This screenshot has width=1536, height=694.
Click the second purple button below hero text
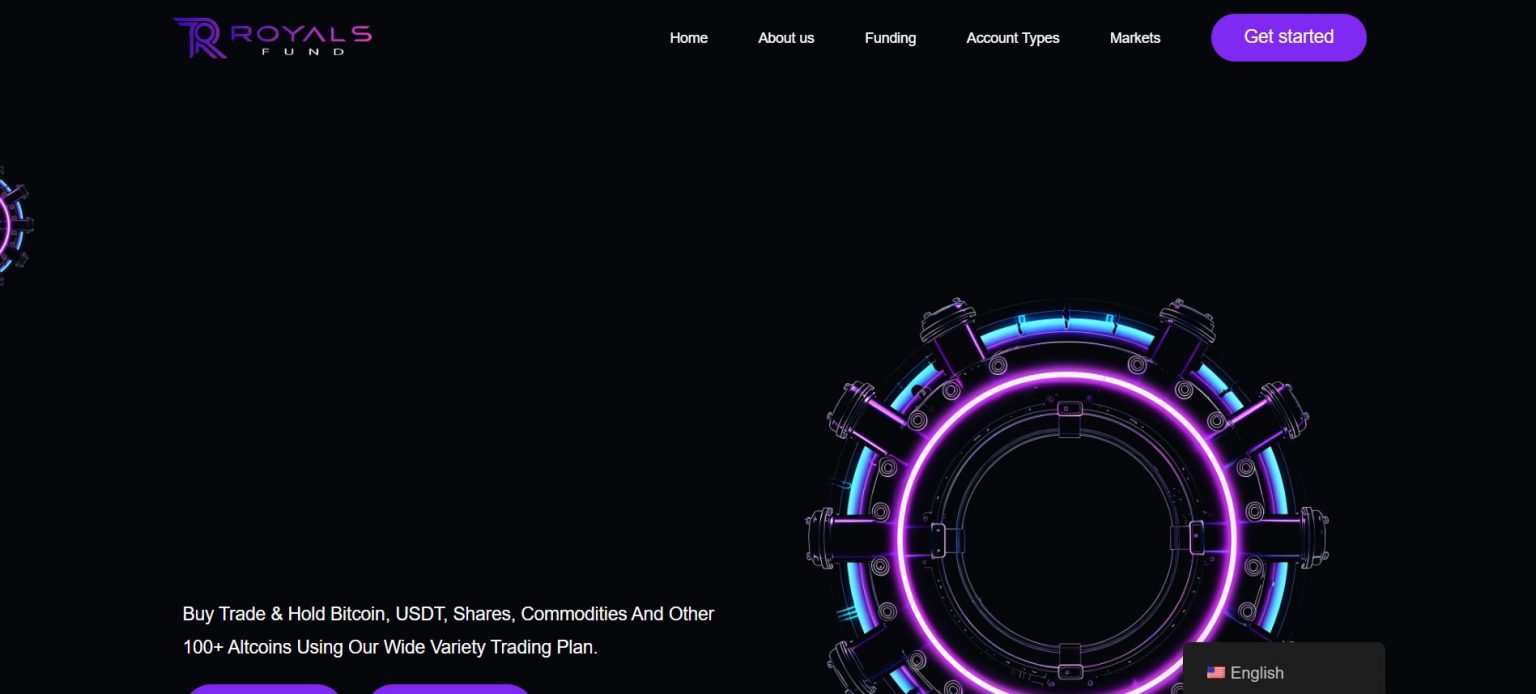click(x=450, y=689)
